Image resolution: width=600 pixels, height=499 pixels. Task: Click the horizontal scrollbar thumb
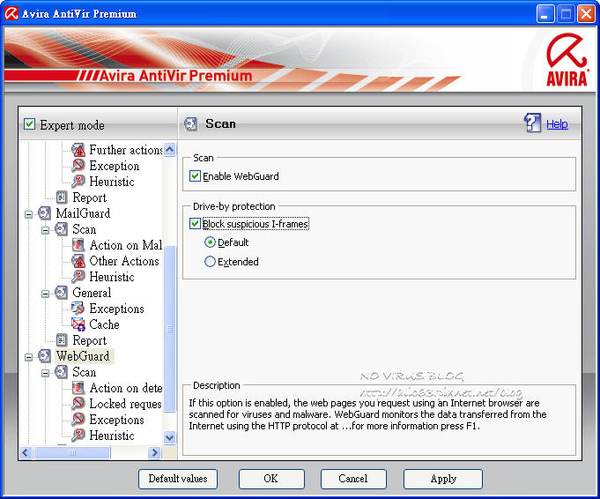(x=72, y=453)
